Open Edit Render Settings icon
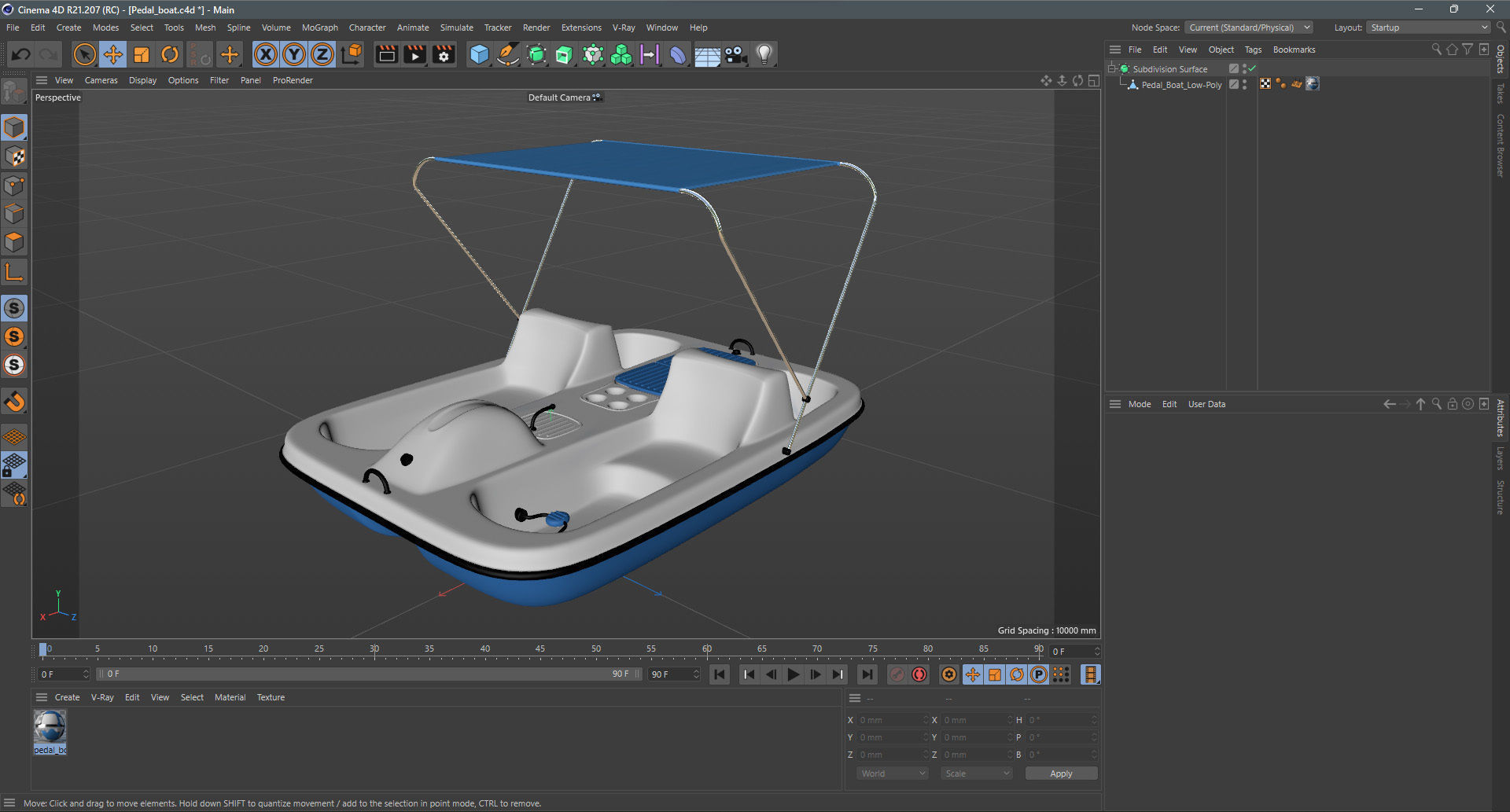This screenshot has width=1510, height=812. (x=444, y=54)
